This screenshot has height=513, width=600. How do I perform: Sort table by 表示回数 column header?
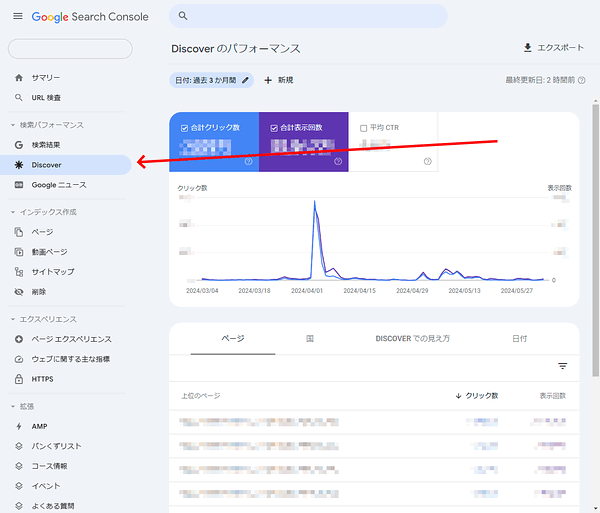(553, 396)
